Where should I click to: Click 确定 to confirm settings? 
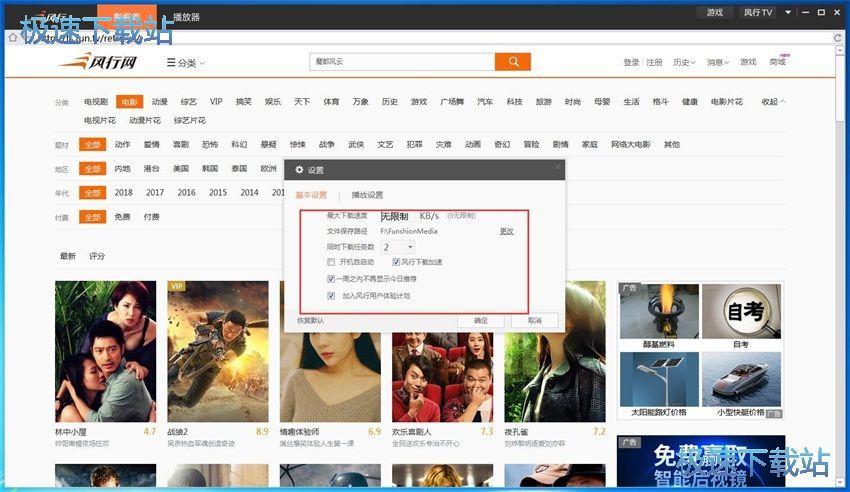[x=481, y=320]
